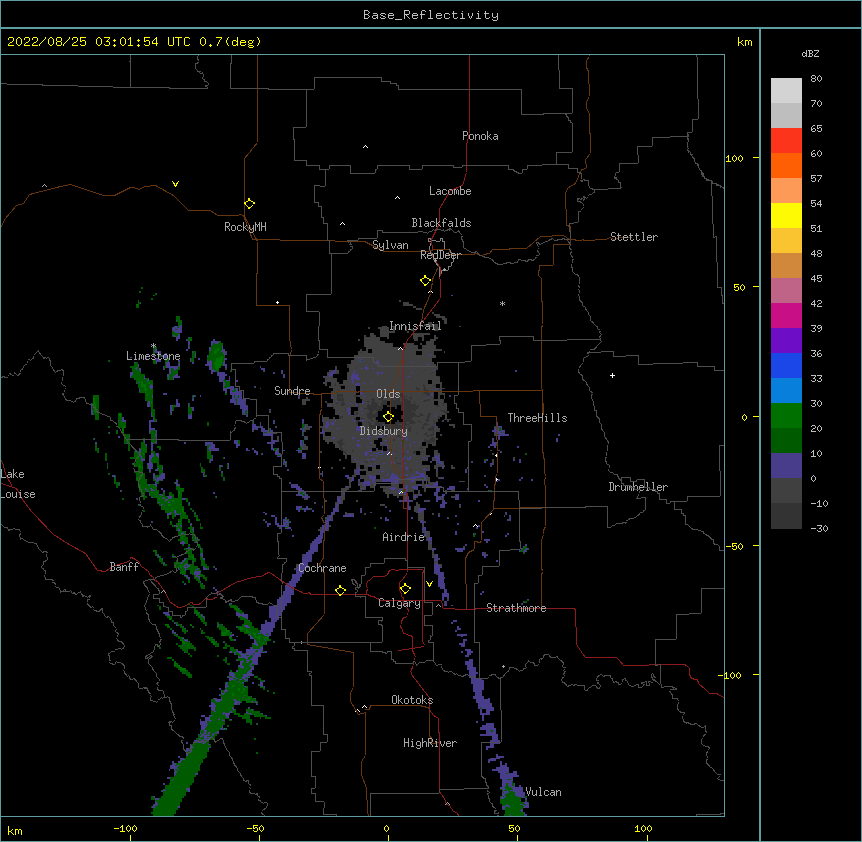
Task: Click the Airdrie label
Action: point(403,537)
